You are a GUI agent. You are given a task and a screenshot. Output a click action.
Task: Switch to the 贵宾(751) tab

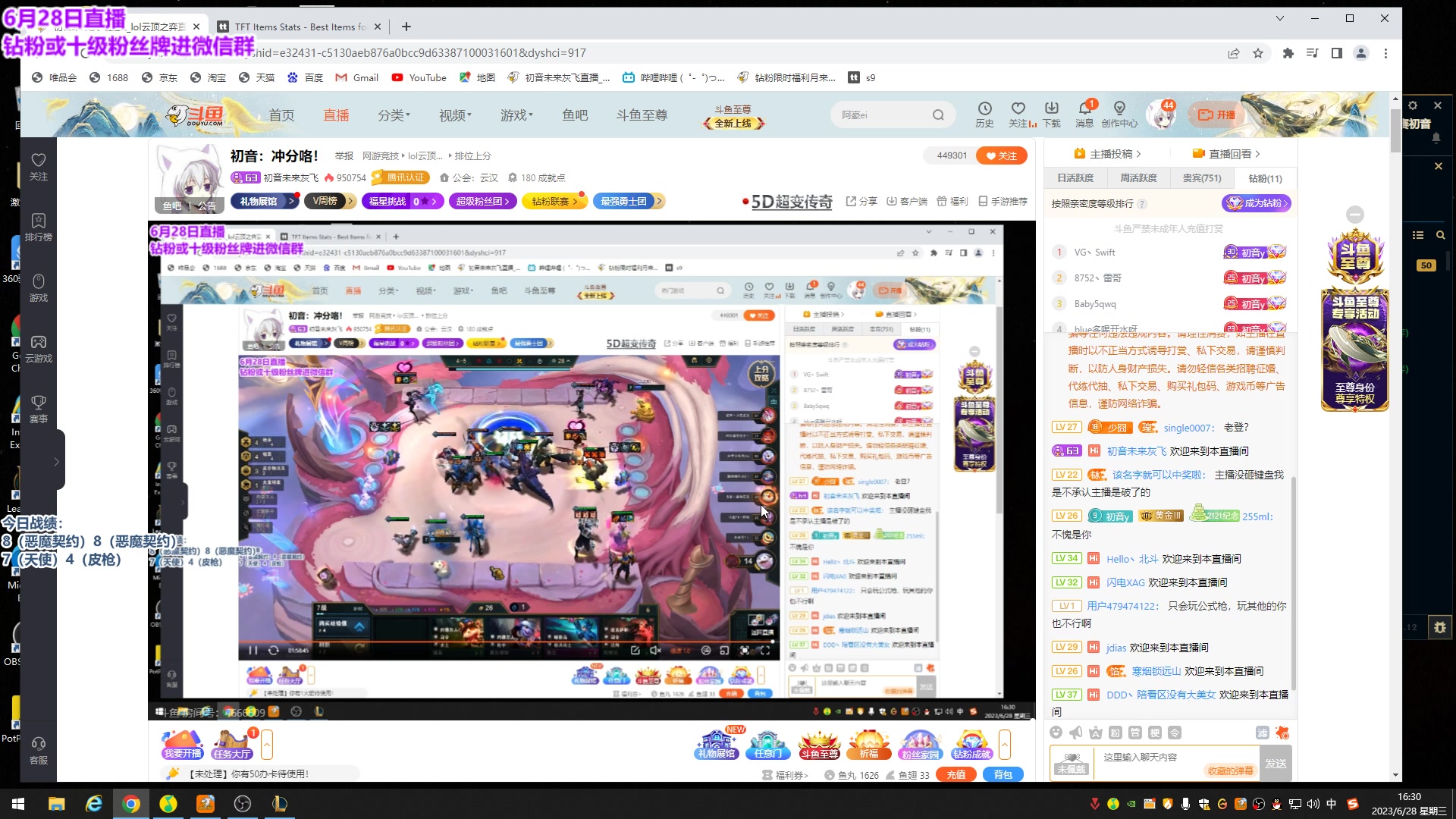[1201, 178]
